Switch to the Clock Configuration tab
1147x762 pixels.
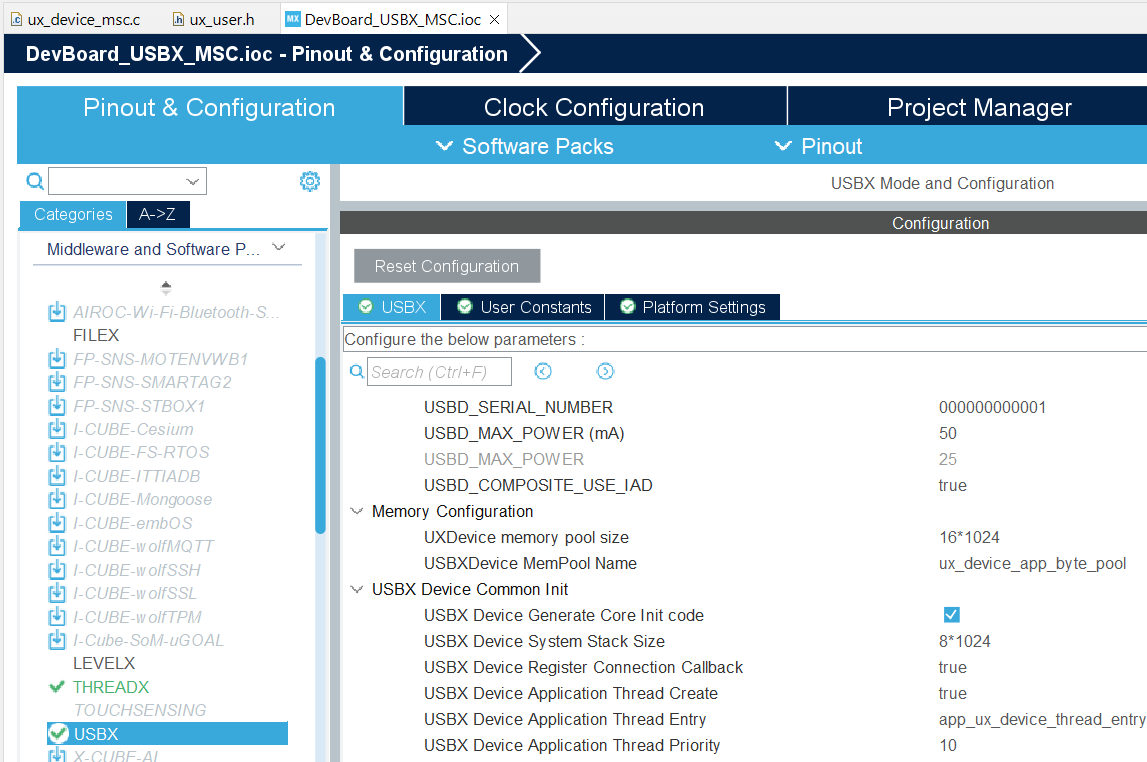tap(594, 105)
